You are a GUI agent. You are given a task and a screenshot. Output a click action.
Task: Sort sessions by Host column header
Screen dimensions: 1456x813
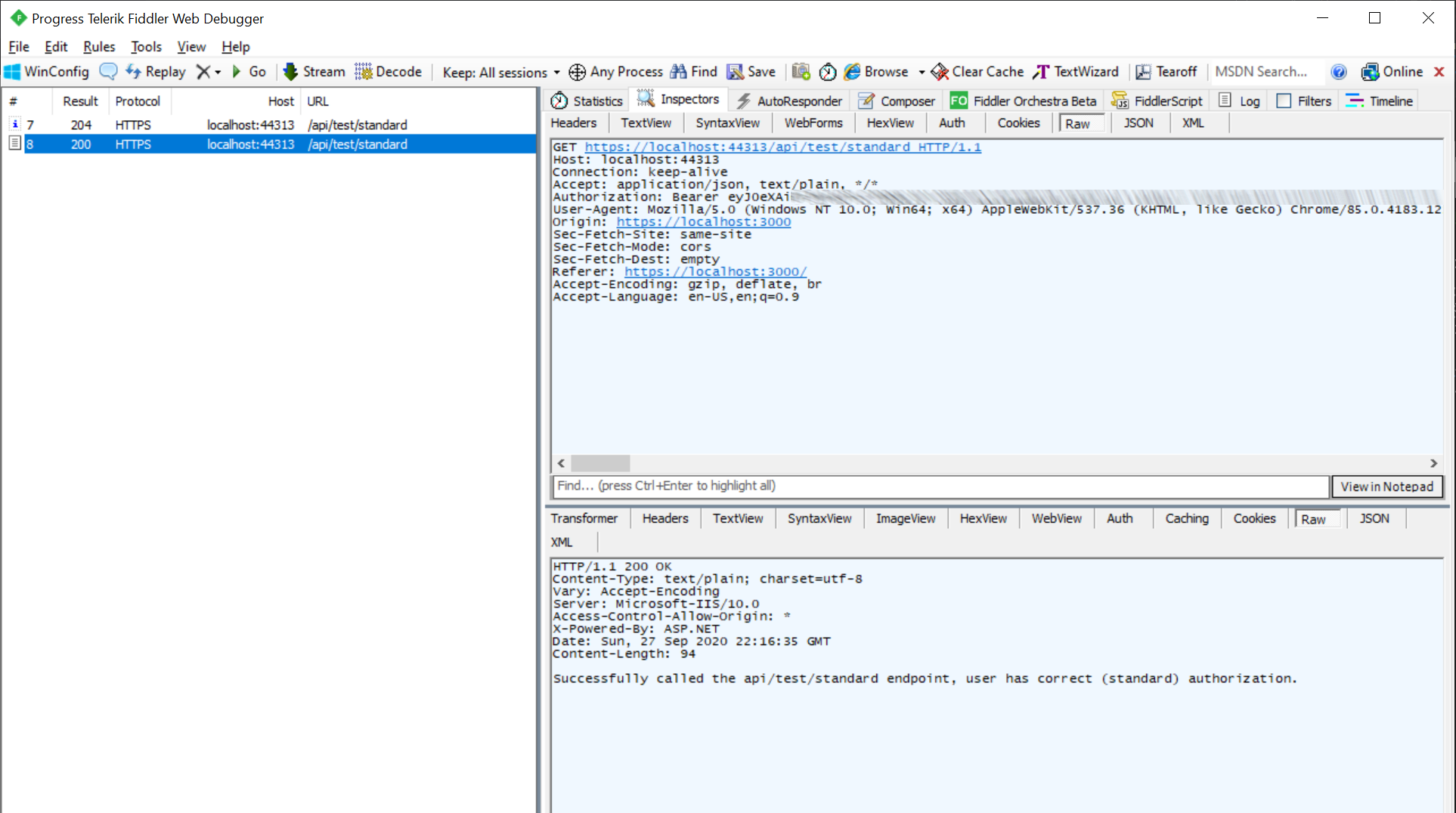click(236, 101)
